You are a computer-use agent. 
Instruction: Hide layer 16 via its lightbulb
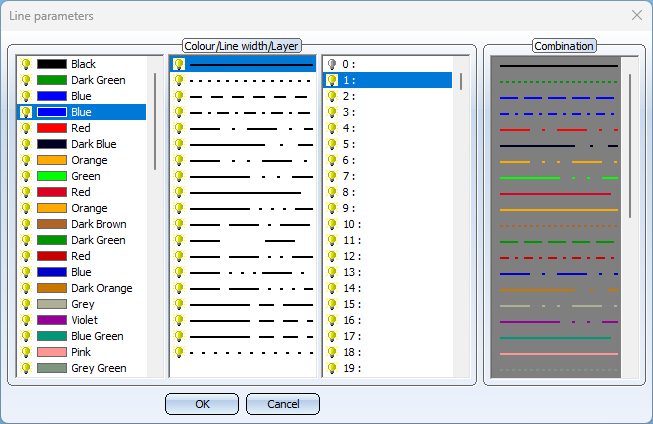pyautogui.click(x=332, y=320)
